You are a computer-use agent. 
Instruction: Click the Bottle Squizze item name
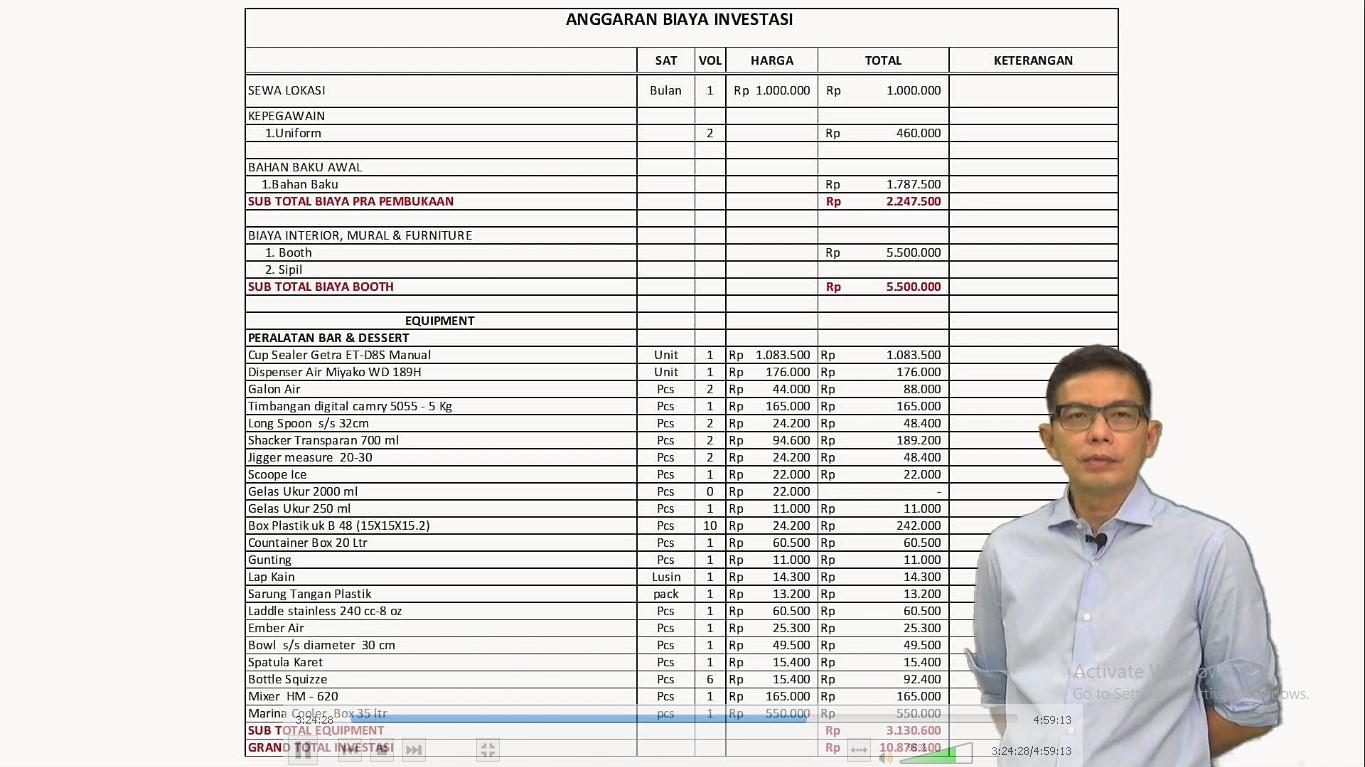tap(288, 679)
